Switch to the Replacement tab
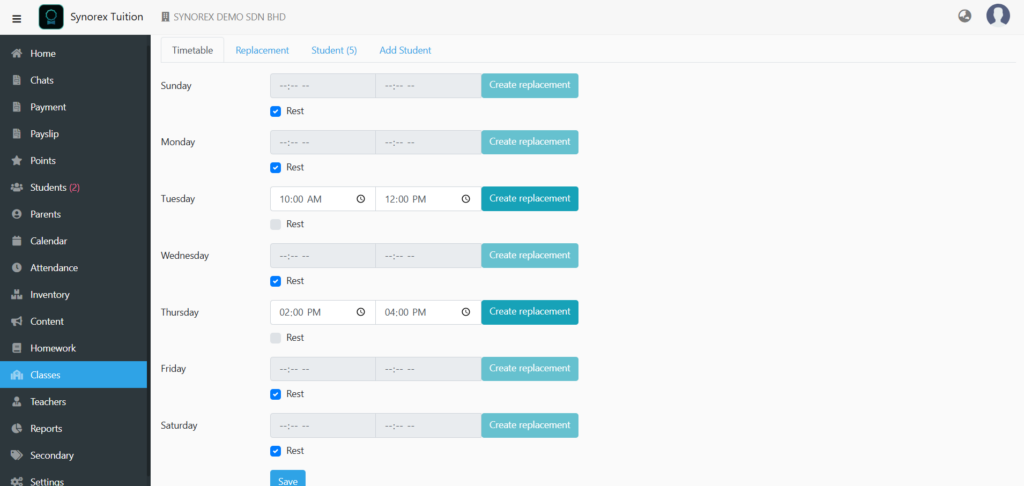The image size is (1024, 486). 262,50
